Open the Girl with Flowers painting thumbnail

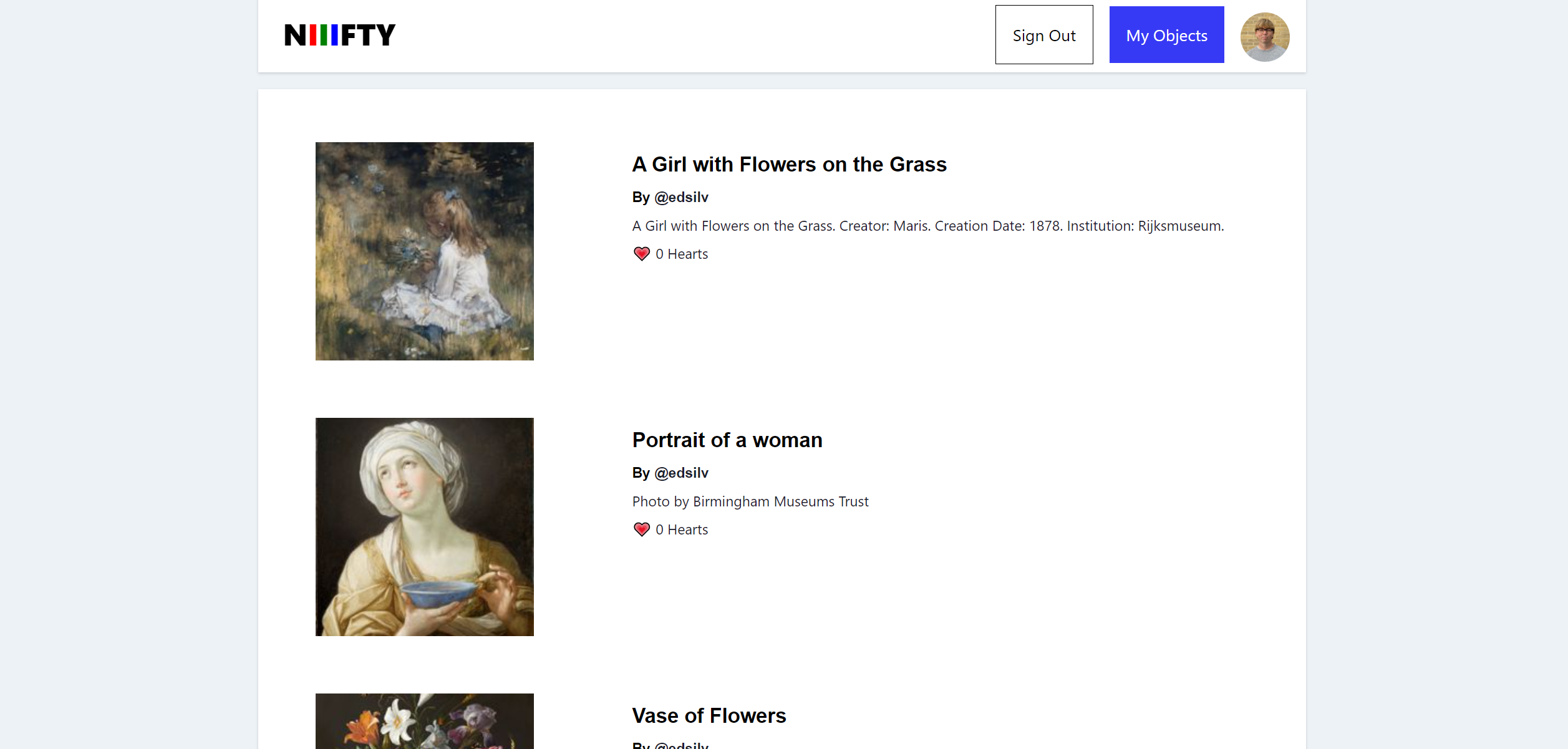pos(425,251)
